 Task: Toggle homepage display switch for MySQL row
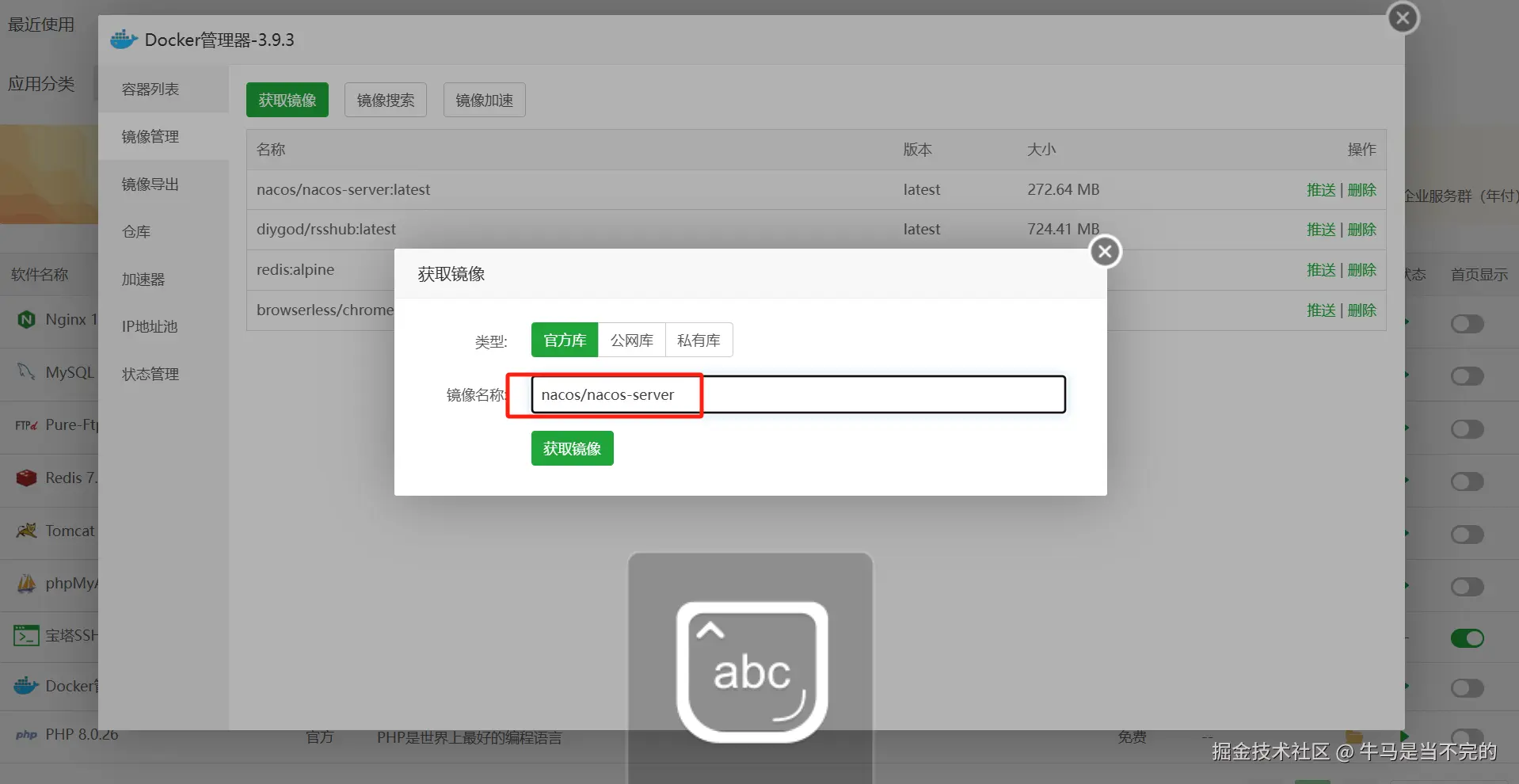coord(1467,376)
